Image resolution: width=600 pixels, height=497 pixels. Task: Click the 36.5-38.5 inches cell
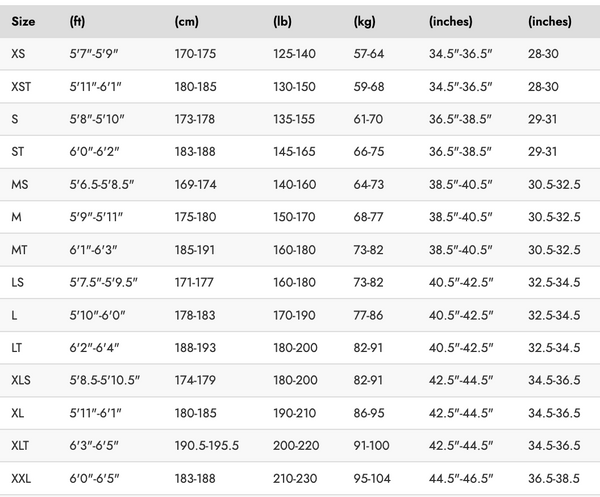pos(553,479)
